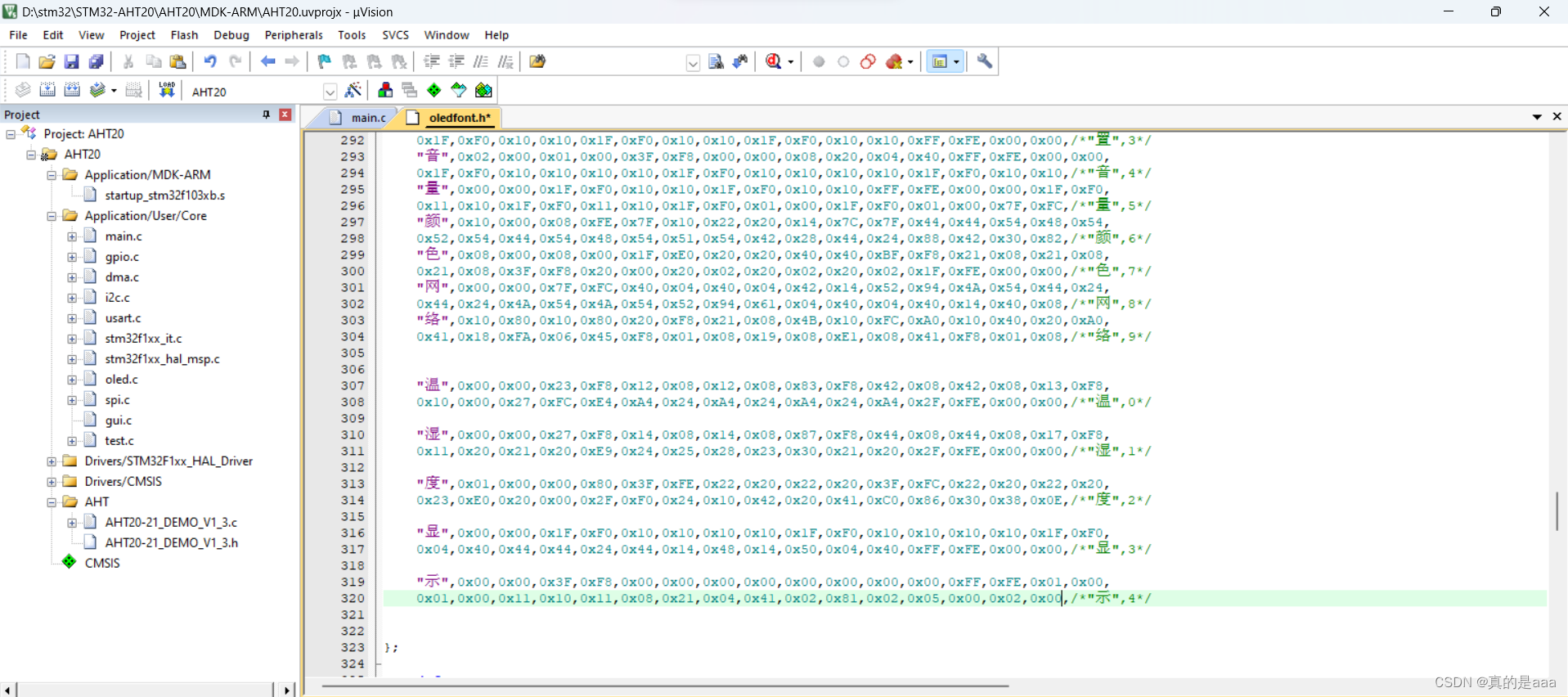Open the AHT20 target dropdown
The height and width of the screenshot is (697, 1568).
[330, 92]
